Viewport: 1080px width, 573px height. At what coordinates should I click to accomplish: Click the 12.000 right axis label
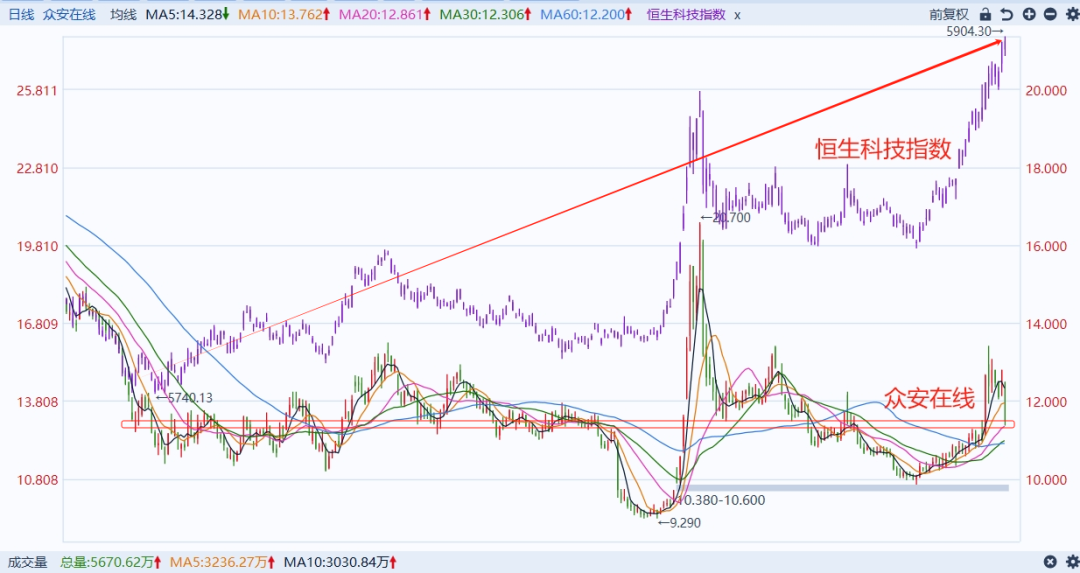coord(1046,402)
